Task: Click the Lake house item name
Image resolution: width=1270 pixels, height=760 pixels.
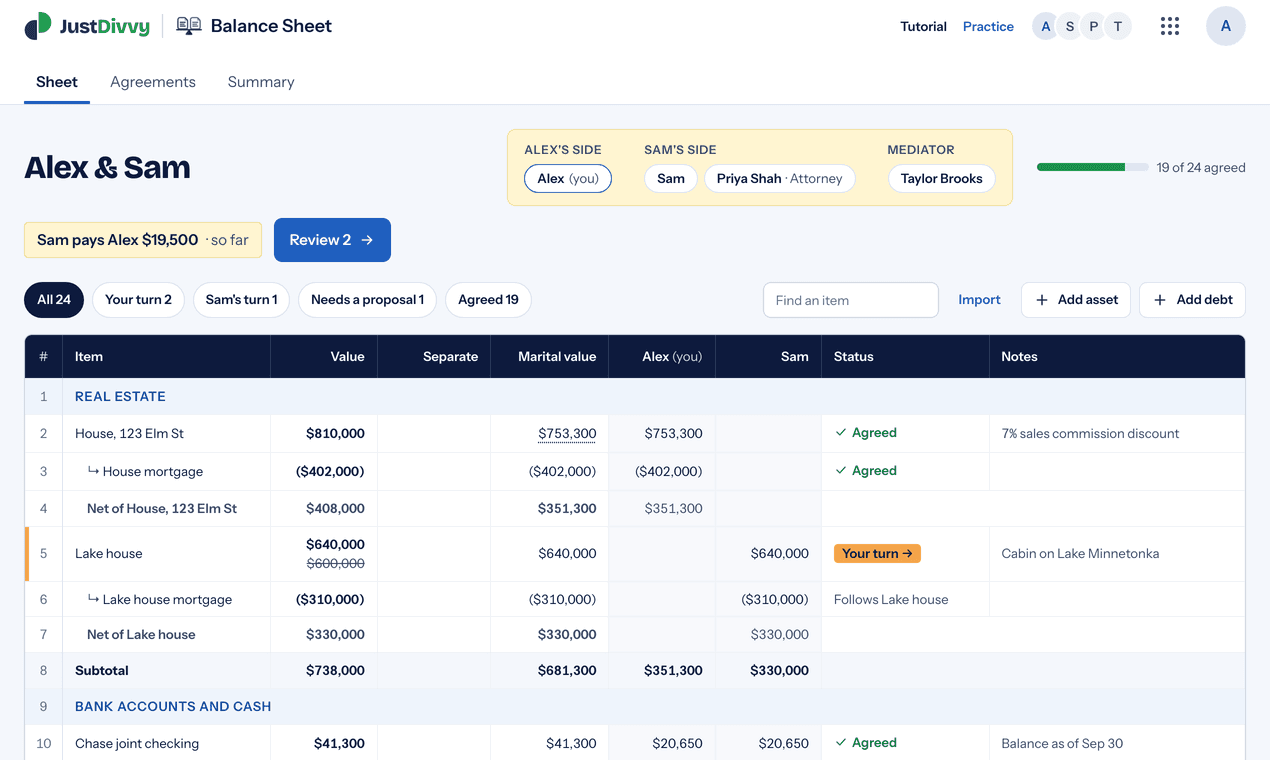Action: pyautogui.click(x=109, y=553)
